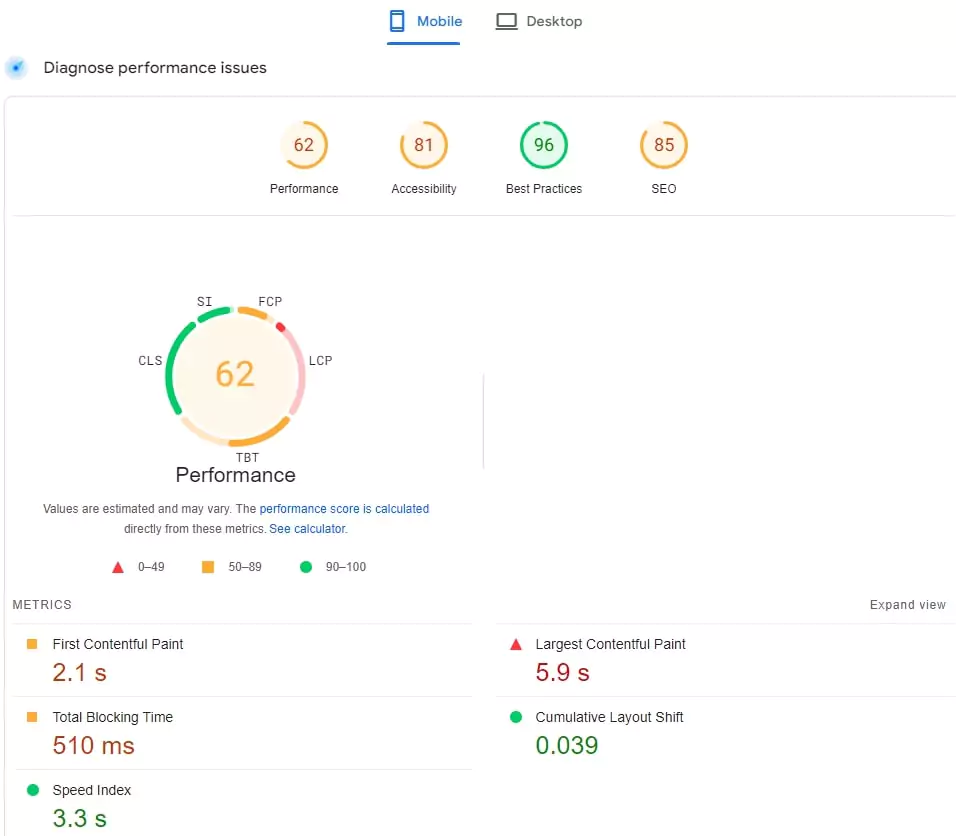Click the LCP segment label on the gauge
The width and height of the screenshot is (956, 836).
320,361
